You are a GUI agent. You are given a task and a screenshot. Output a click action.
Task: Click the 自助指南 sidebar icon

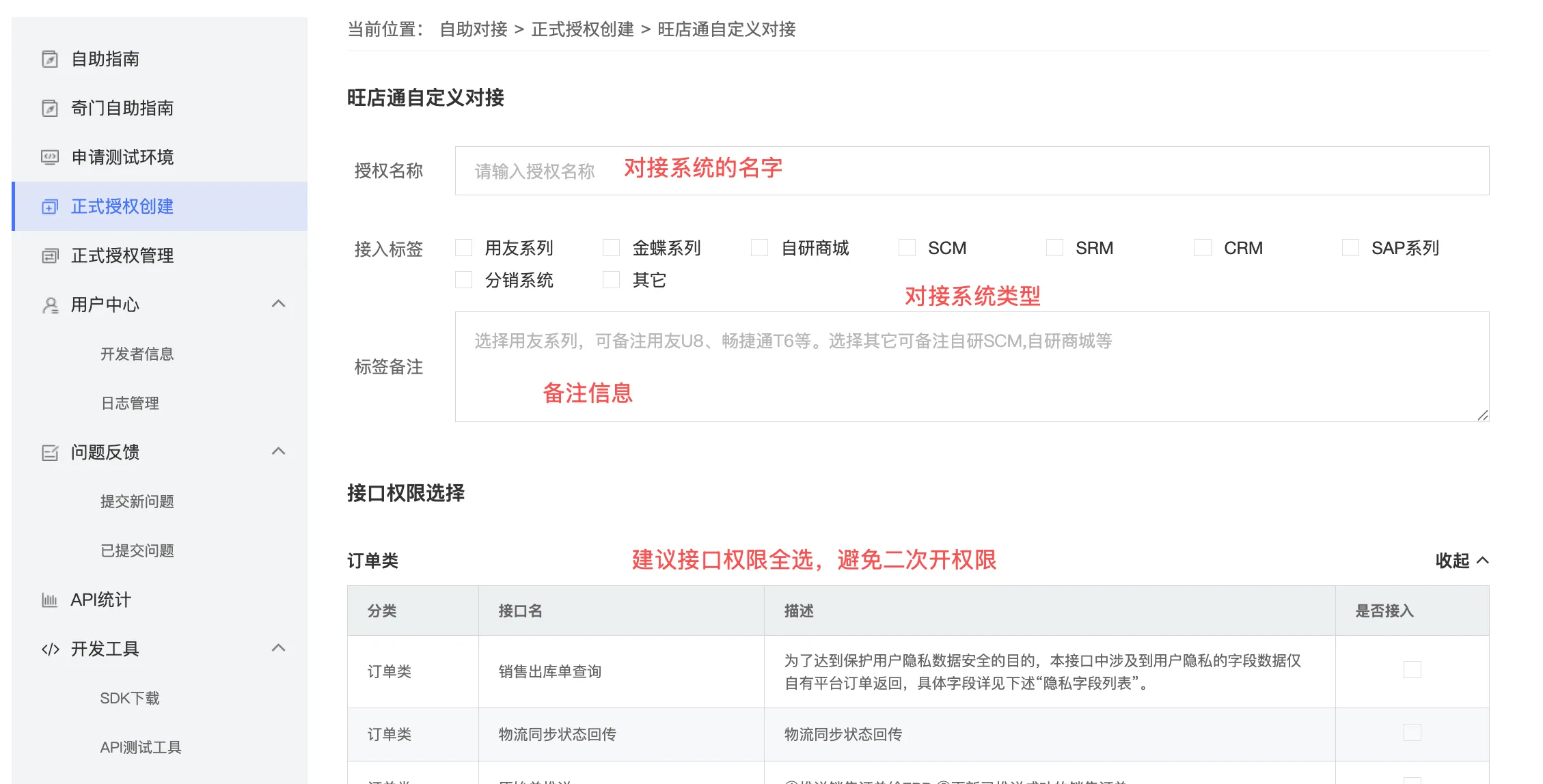tap(50, 59)
